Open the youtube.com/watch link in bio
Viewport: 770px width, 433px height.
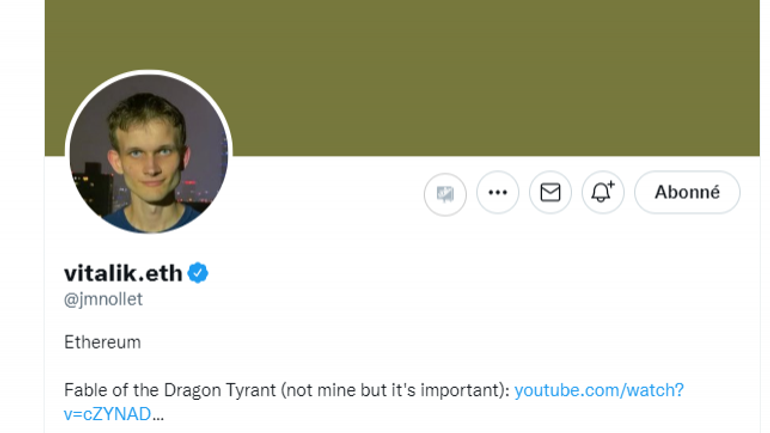click(x=599, y=390)
